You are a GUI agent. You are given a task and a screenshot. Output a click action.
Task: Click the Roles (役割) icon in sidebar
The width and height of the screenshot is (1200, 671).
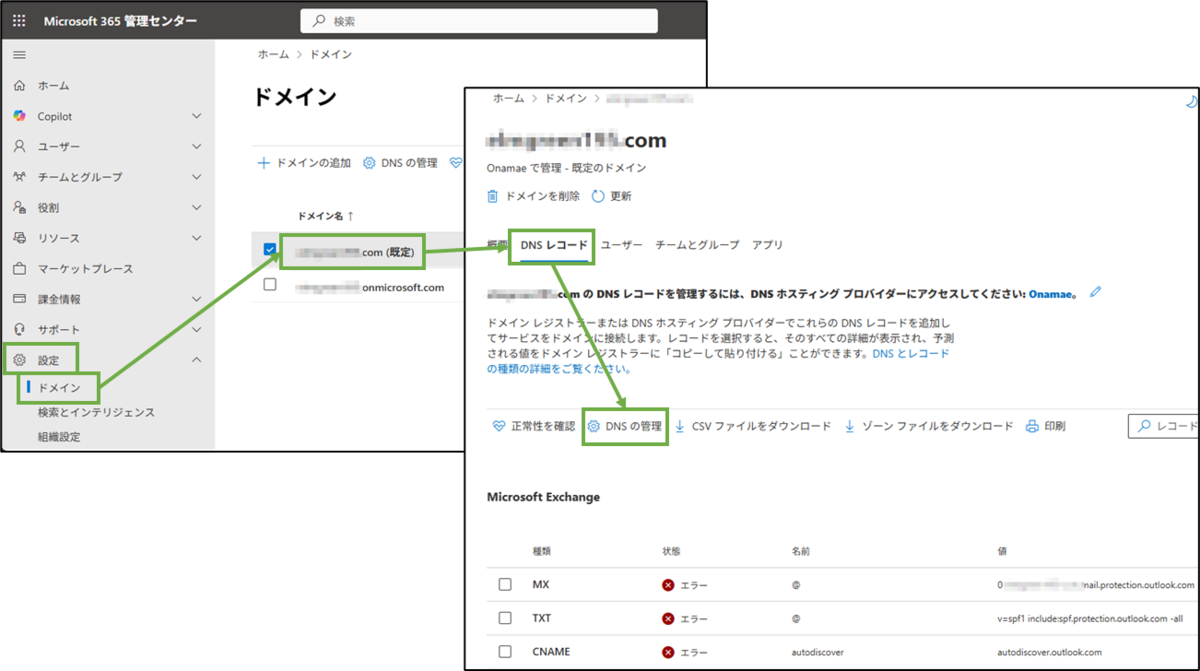coord(19,207)
